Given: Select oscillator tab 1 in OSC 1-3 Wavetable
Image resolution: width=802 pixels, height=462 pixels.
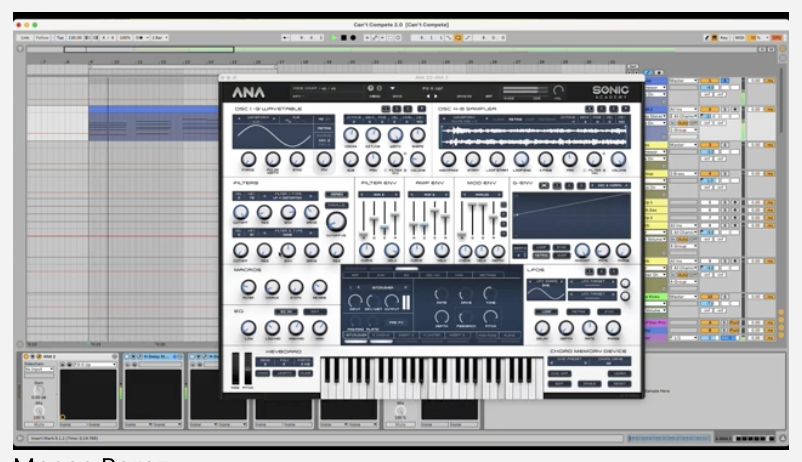Looking at the screenshot, I should tap(386, 109).
